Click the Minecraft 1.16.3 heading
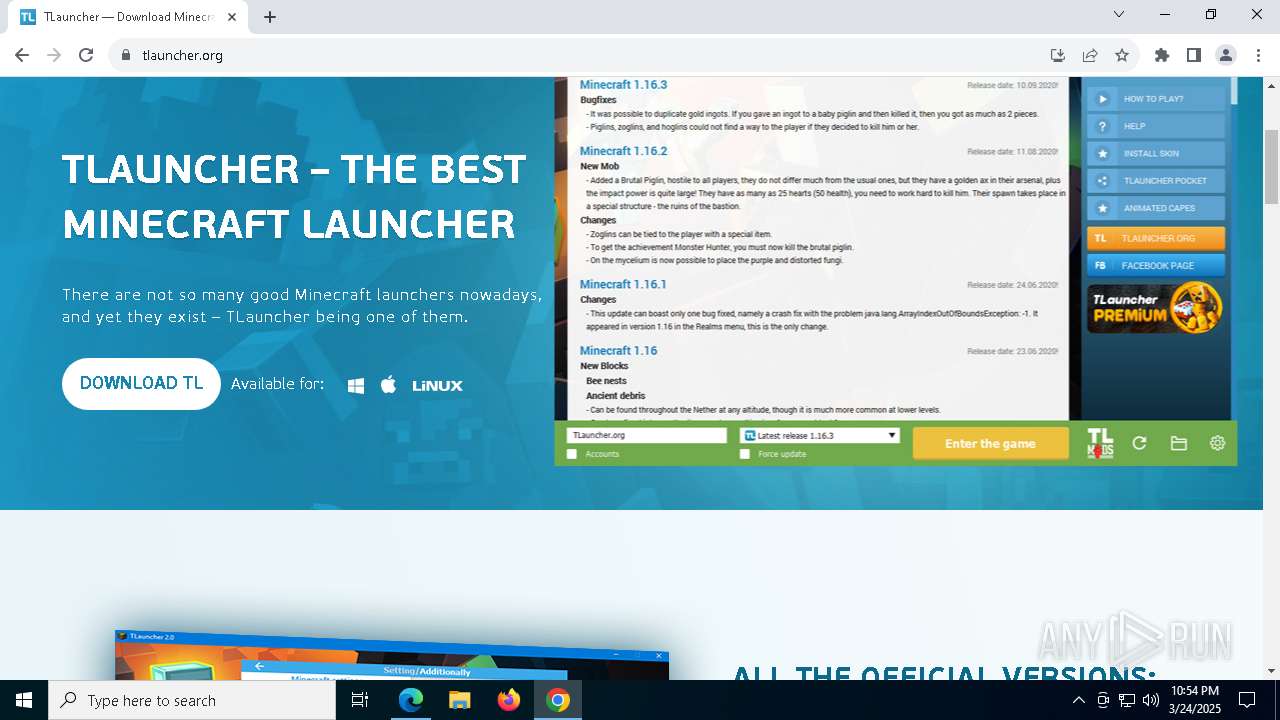The width and height of the screenshot is (1280, 720). click(623, 85)
